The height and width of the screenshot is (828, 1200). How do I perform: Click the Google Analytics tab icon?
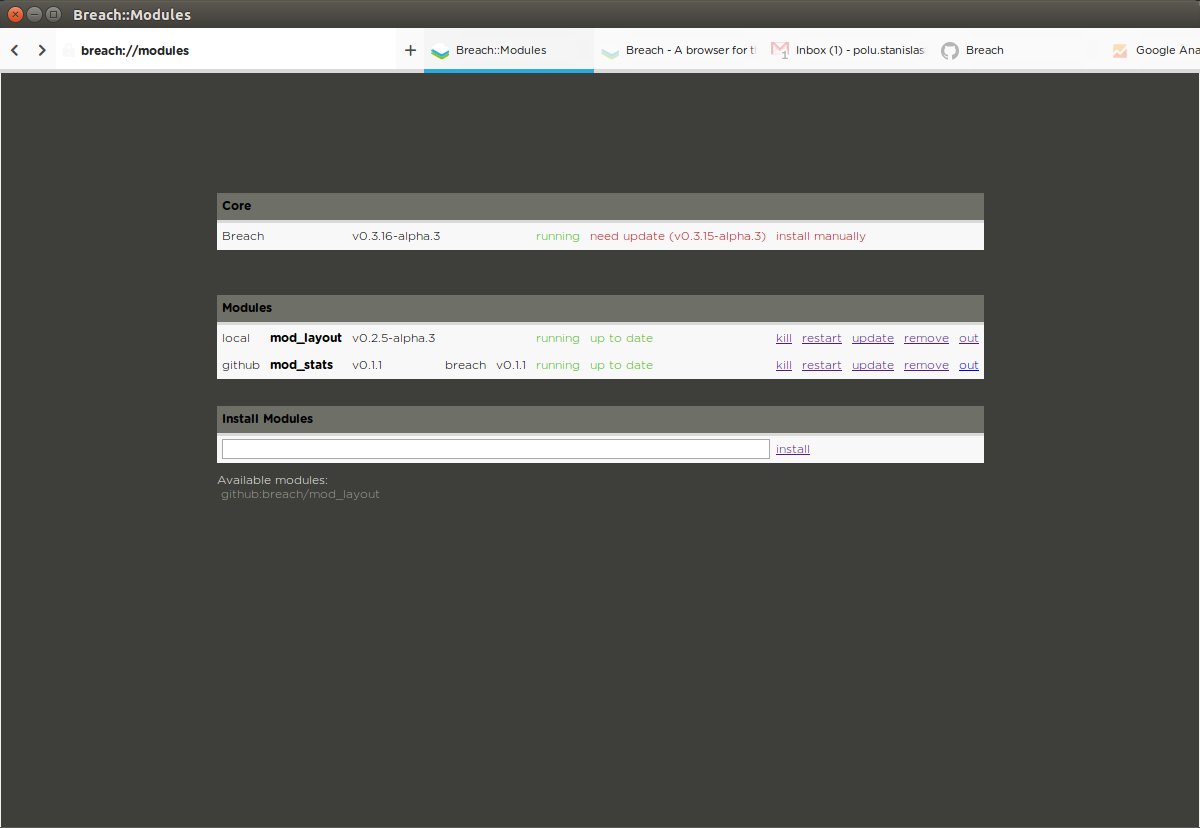[1120, 51]
